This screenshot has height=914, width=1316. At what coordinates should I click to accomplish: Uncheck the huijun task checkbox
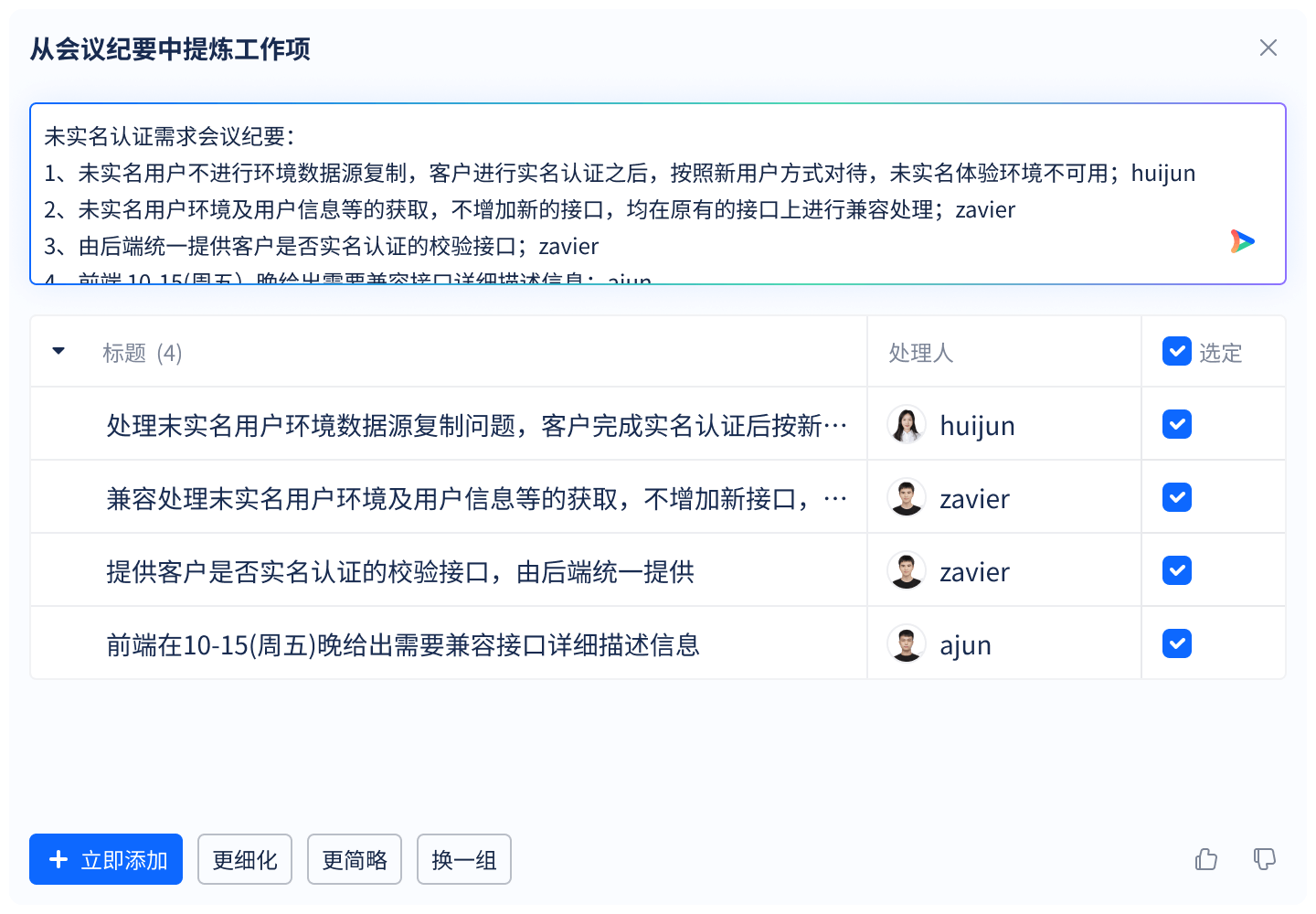pos(1177,424)
